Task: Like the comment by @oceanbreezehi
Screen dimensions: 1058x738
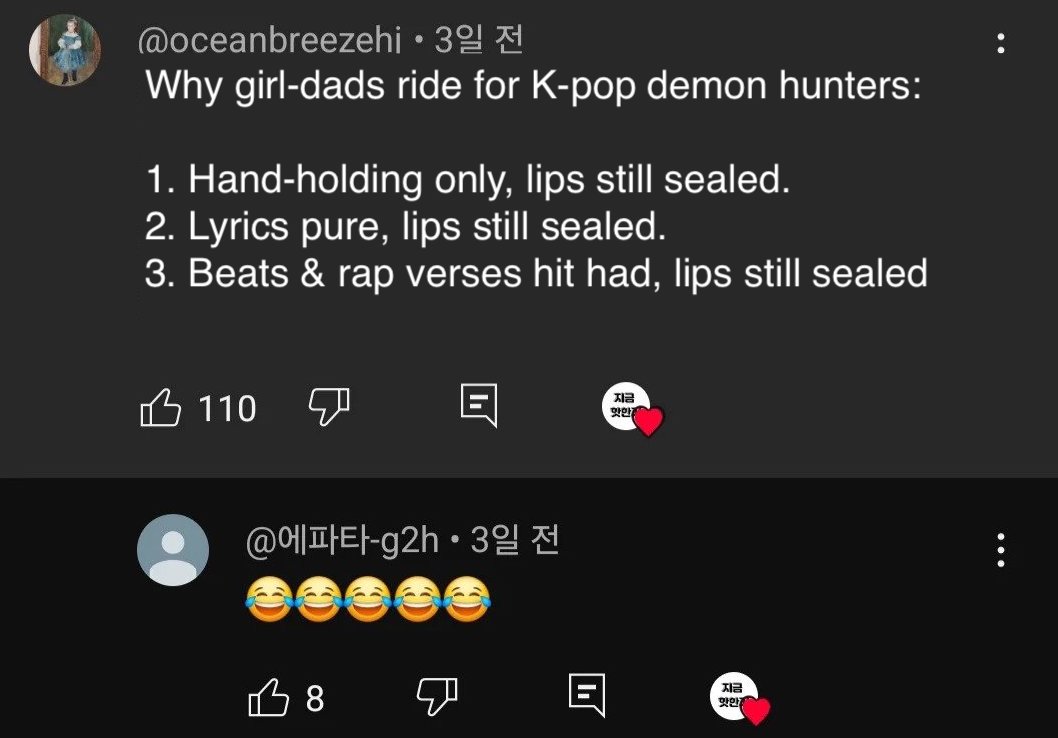Action: [x=161, y=408]
